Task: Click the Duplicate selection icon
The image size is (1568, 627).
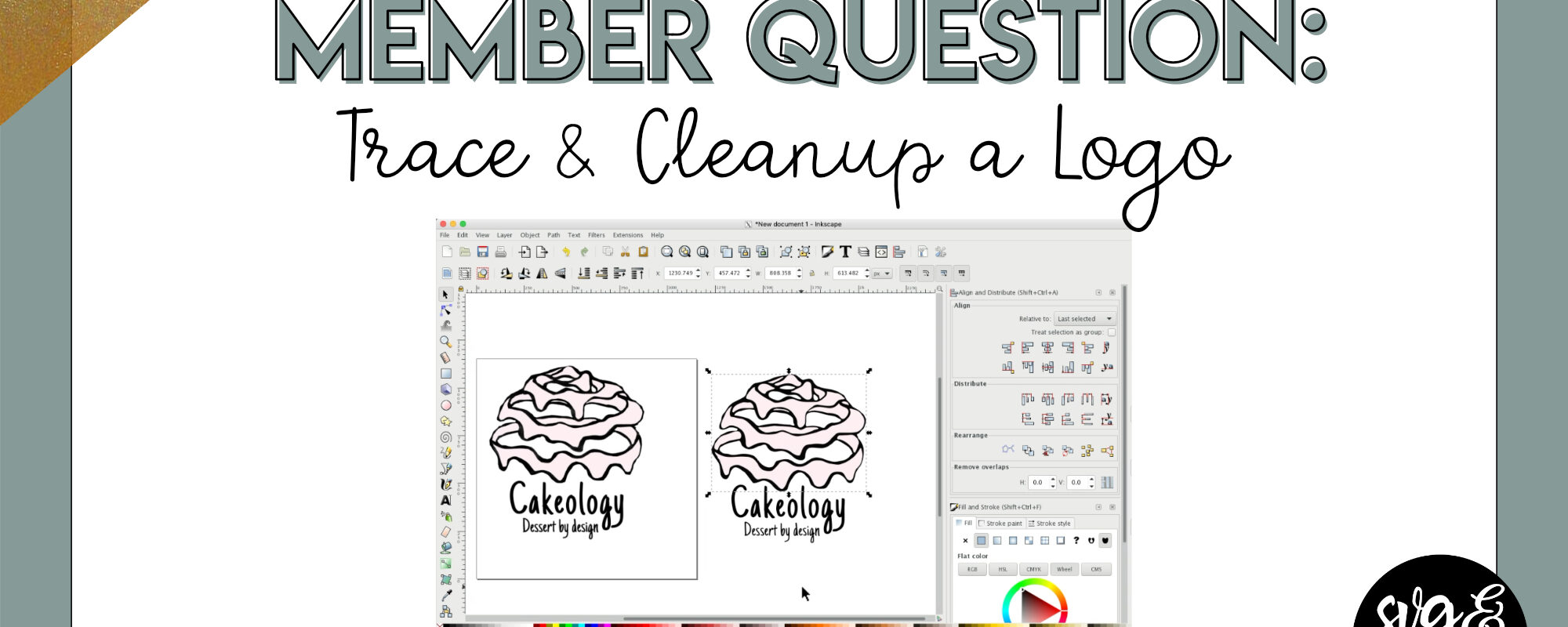Action: [x=726, y=252]
